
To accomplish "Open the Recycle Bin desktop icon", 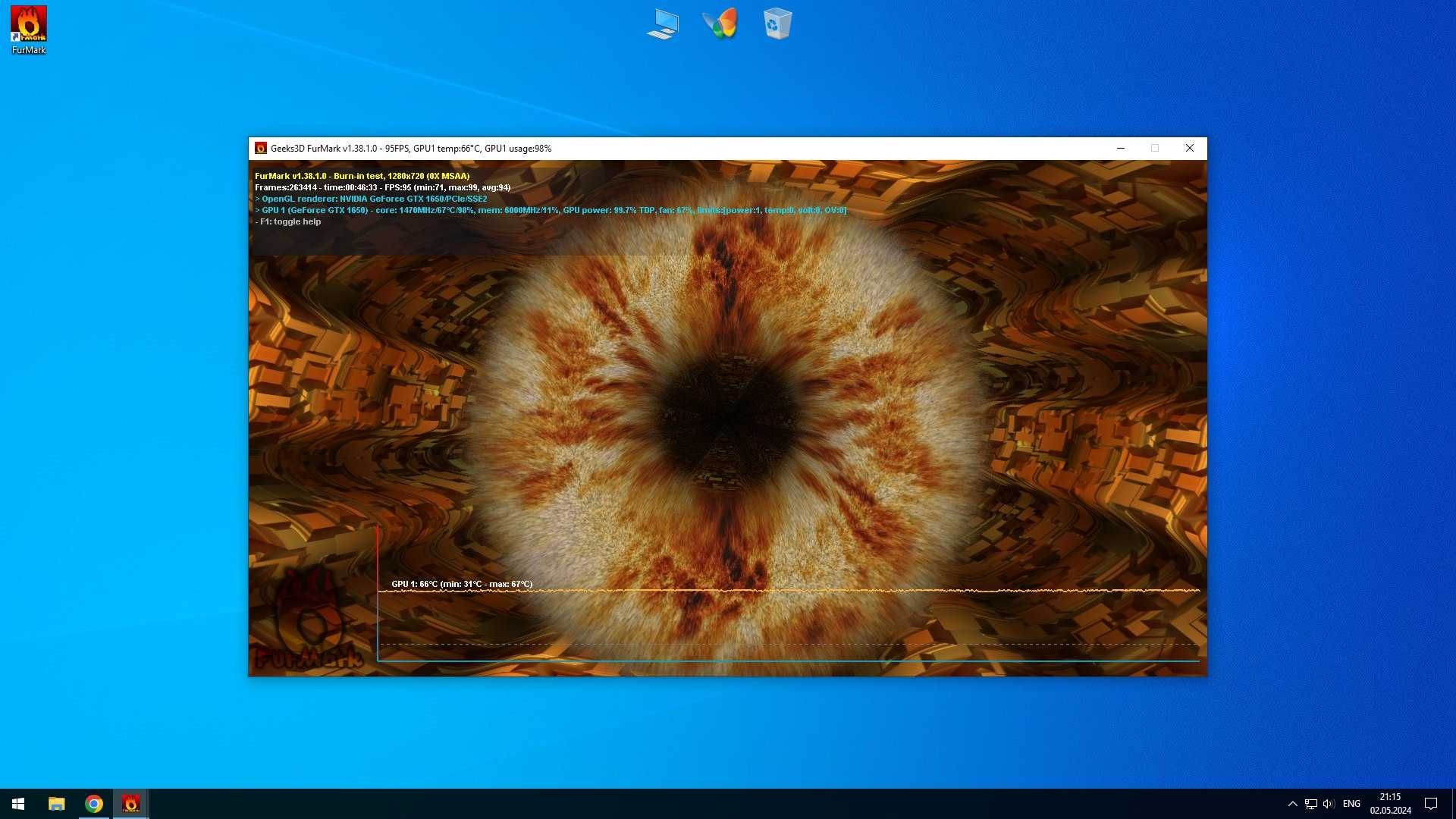I will pyautogui.click(x=777, y=24).
